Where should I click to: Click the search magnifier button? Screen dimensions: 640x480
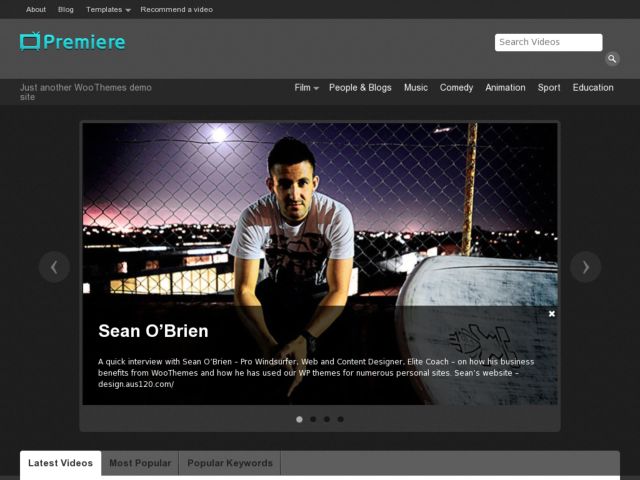point(612,59)
